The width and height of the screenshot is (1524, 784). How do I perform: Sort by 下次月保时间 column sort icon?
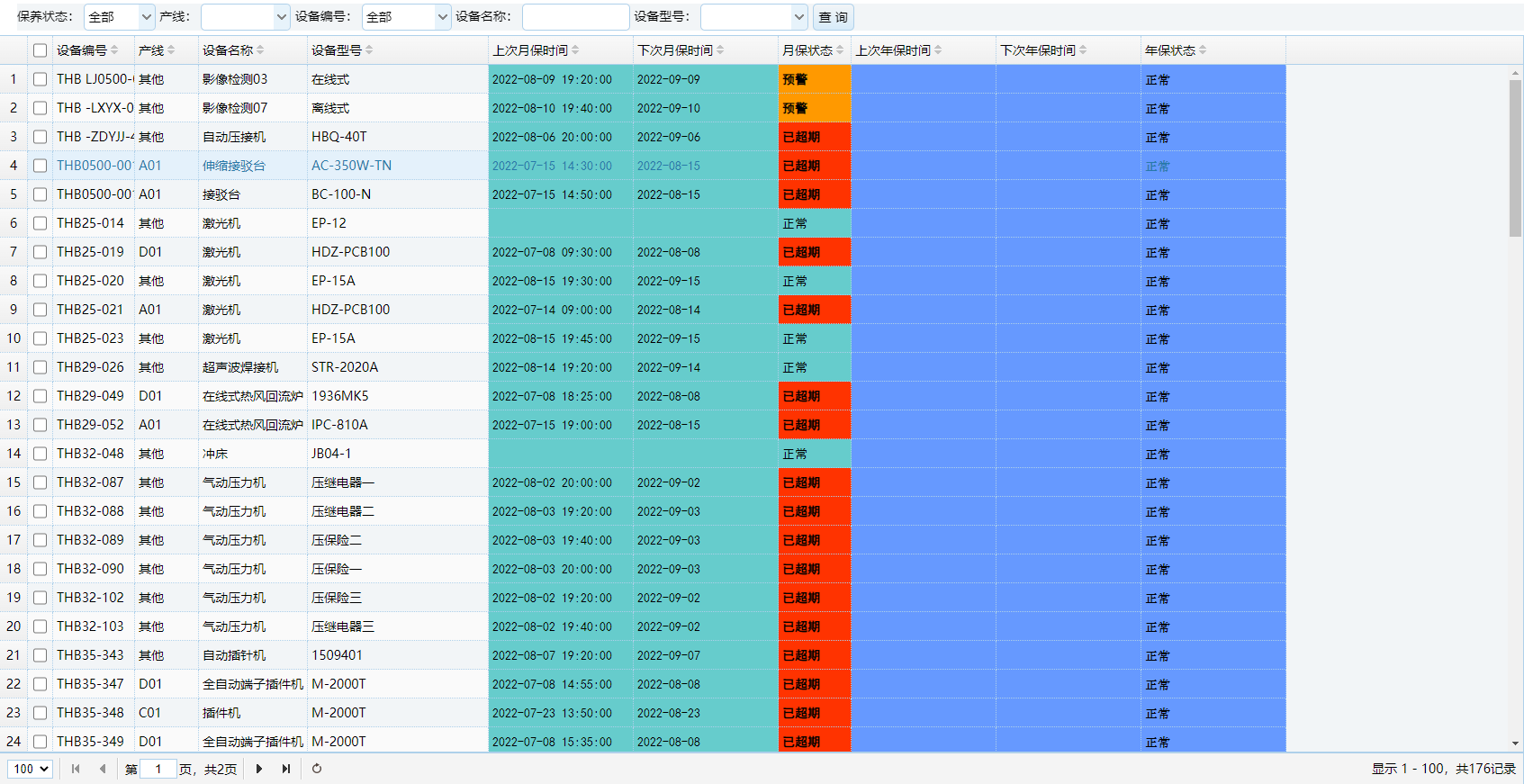(x=720, y=50)
